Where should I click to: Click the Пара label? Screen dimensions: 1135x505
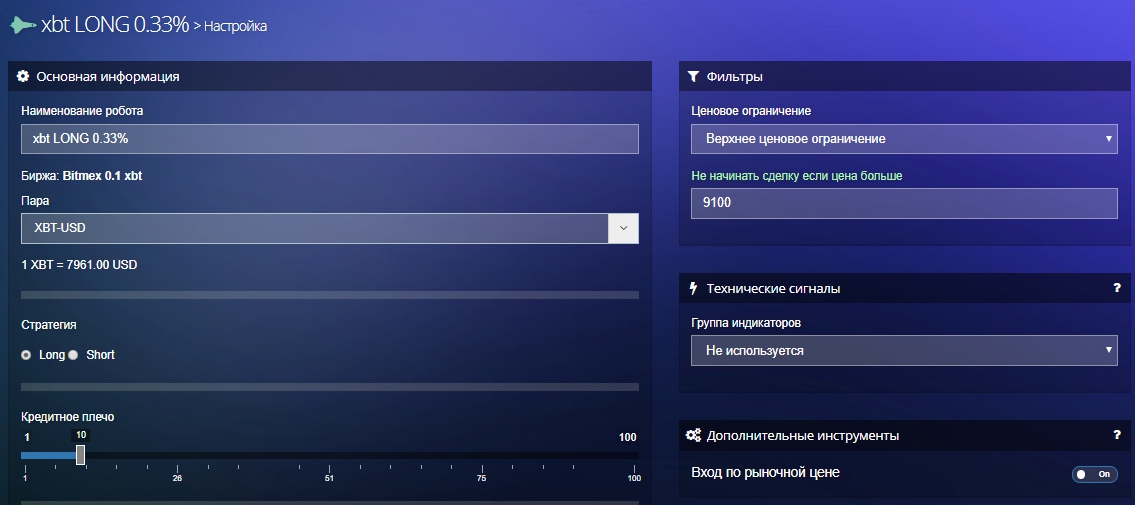[x=35, y=200]
